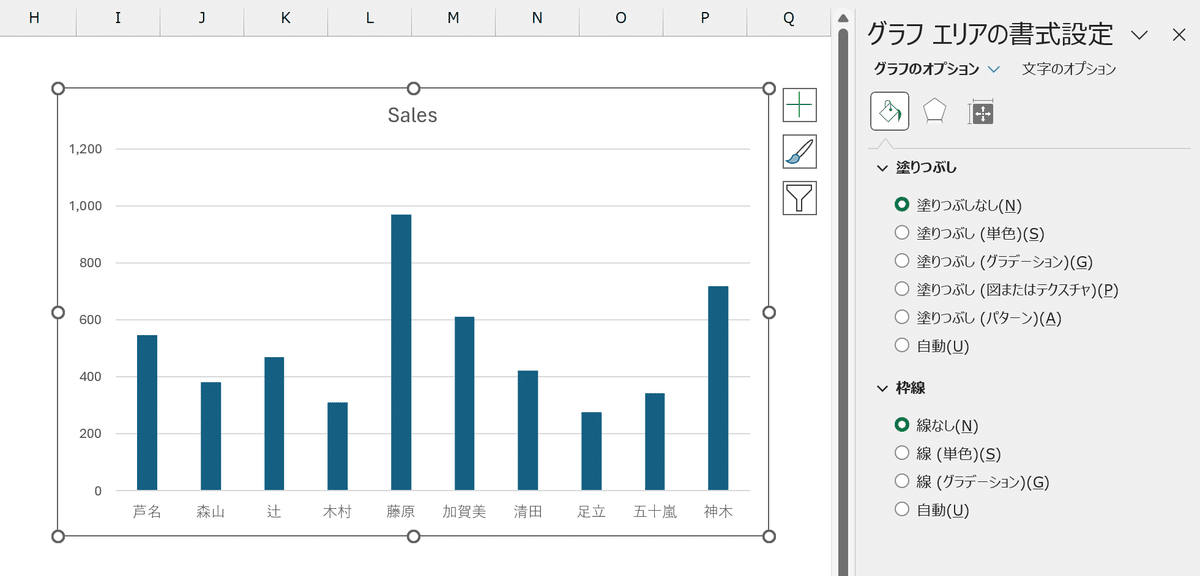
Task: Click the グラフのオプション tab label
Action: coord(926,69)
